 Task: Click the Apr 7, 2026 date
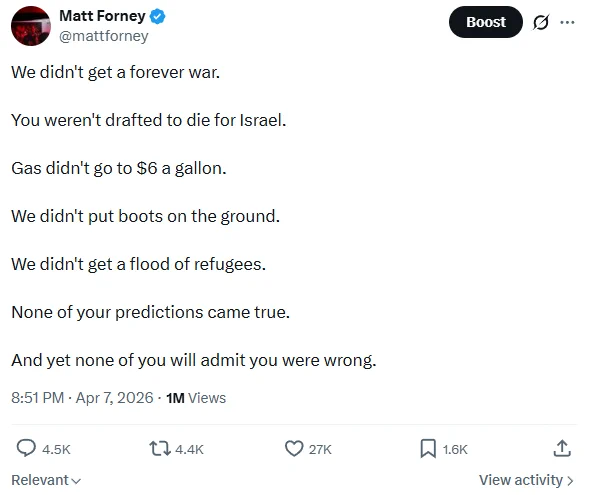[x=115, y=398]
